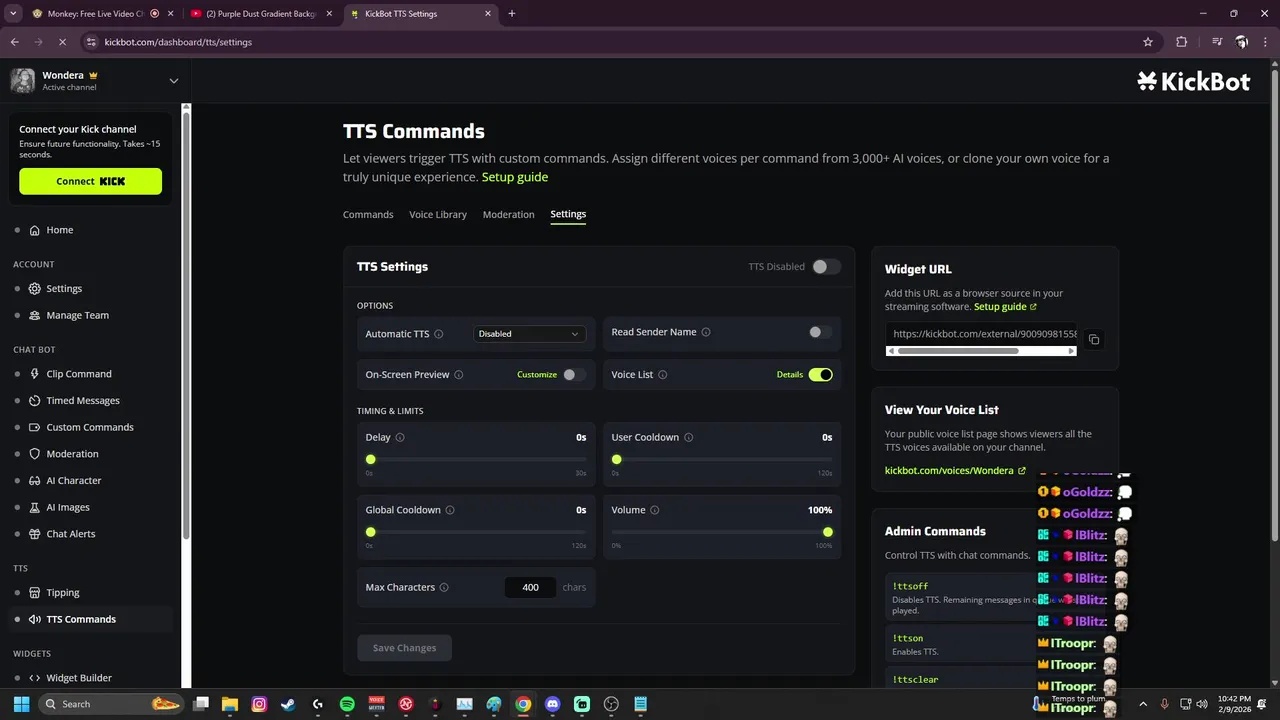
Task: Disable the Voice List toggle
Action: [x=820, y=375]
